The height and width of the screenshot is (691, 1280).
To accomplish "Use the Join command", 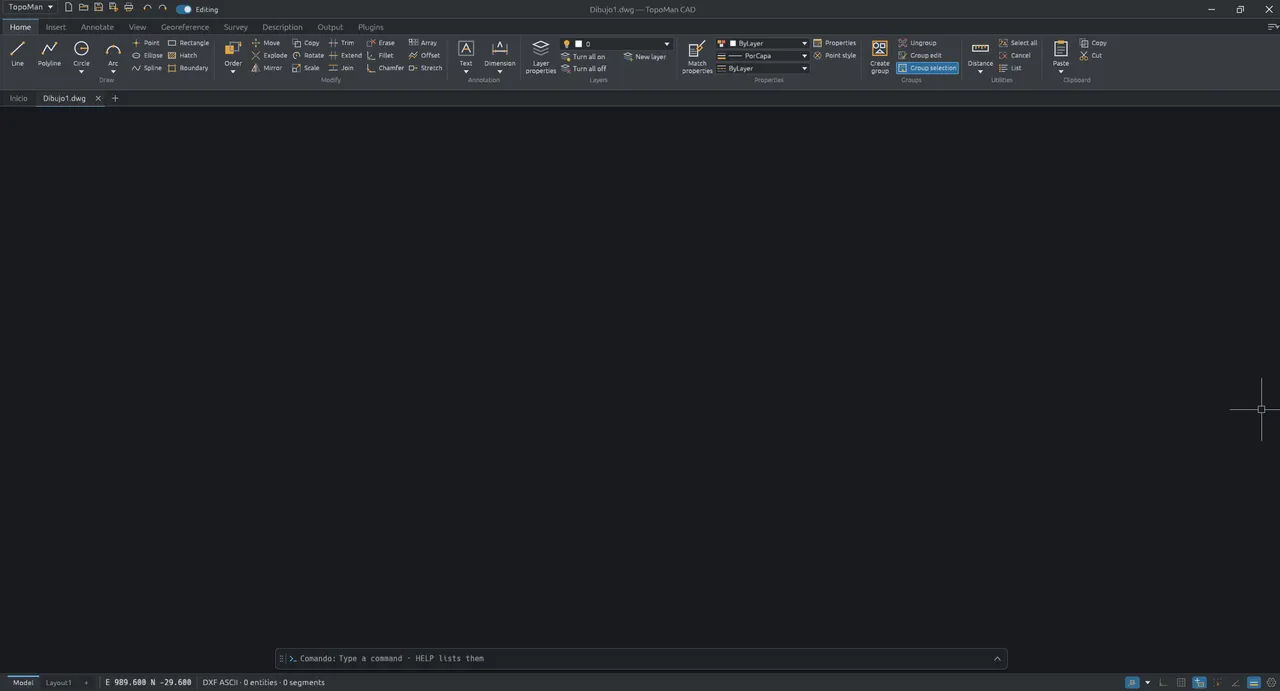I will (x=341, y=68).
